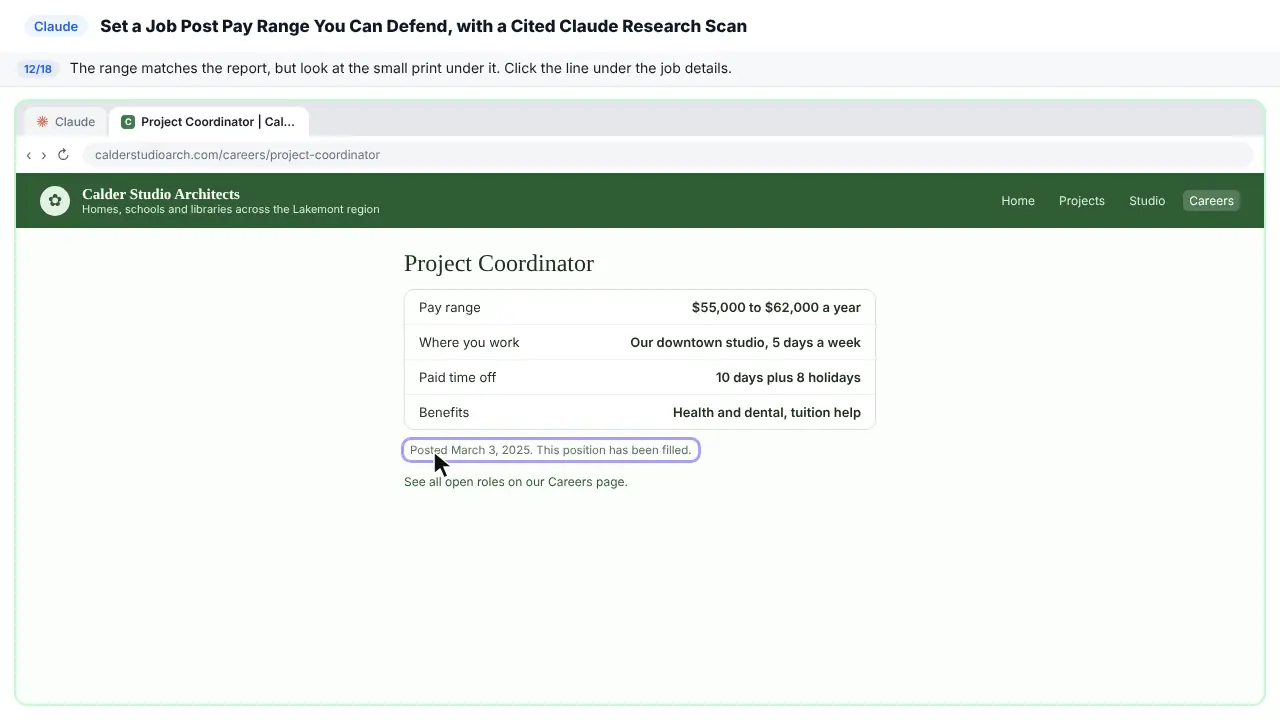This screenshot has width=1280, height=720.
Task: Click the browser forward arrow
Action: 44,155
